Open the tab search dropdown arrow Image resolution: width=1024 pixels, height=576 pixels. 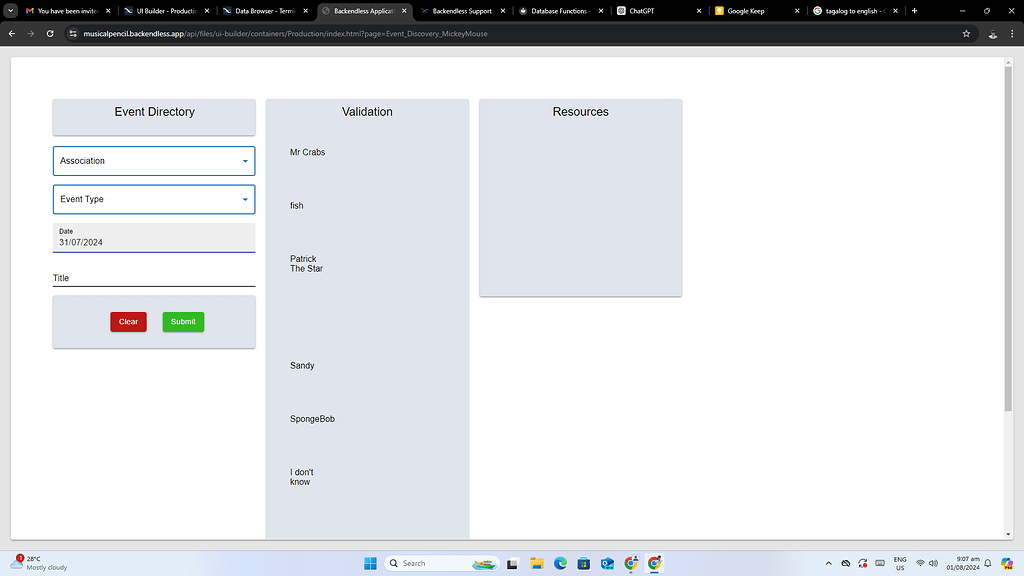[x=10, y=10]
